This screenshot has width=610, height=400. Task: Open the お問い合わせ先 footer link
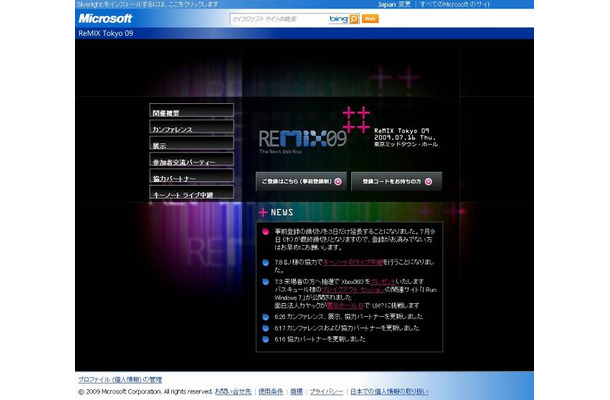[x=233, y=391]
